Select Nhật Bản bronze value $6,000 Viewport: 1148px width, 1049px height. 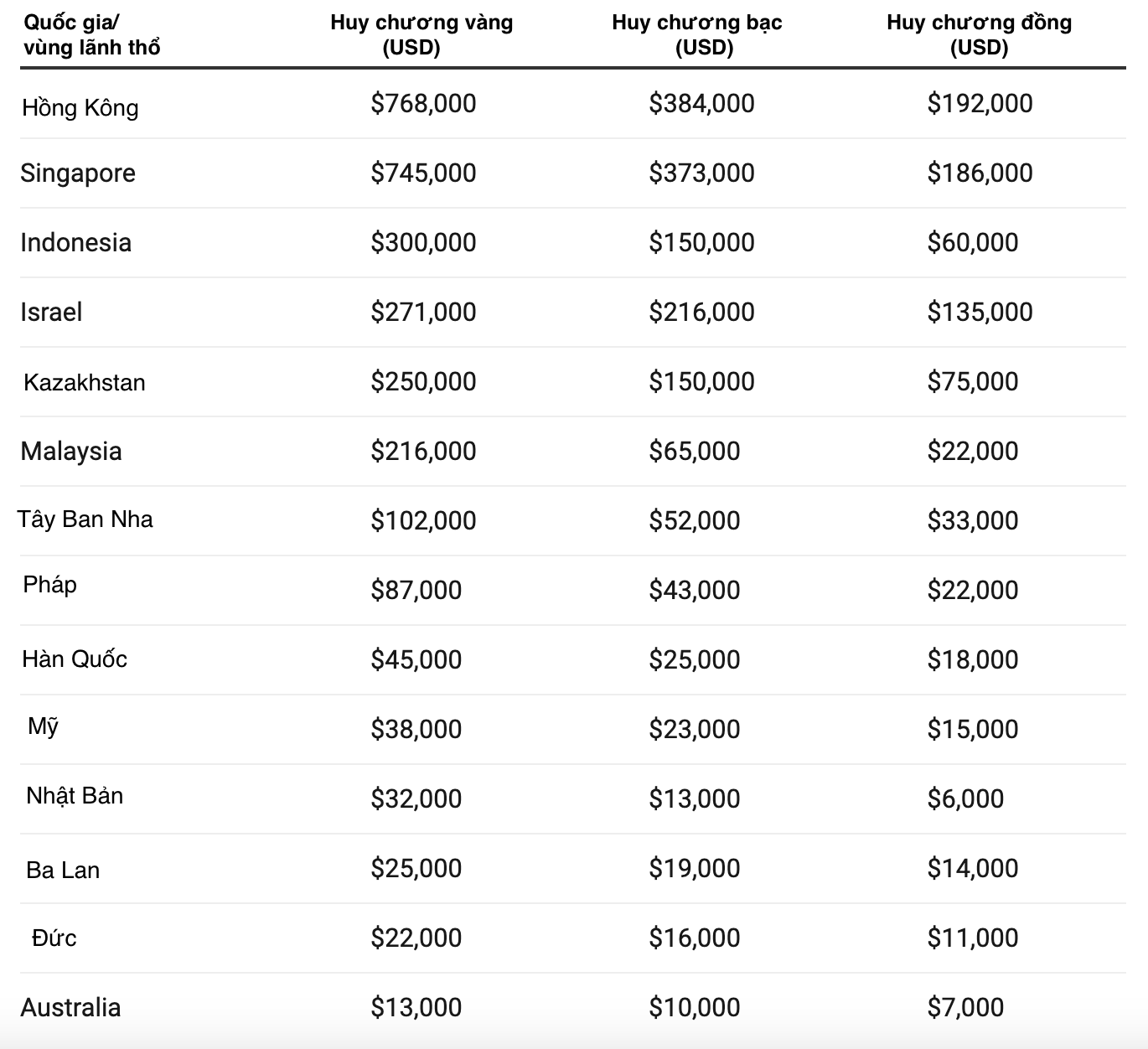[x=965, y=798]
